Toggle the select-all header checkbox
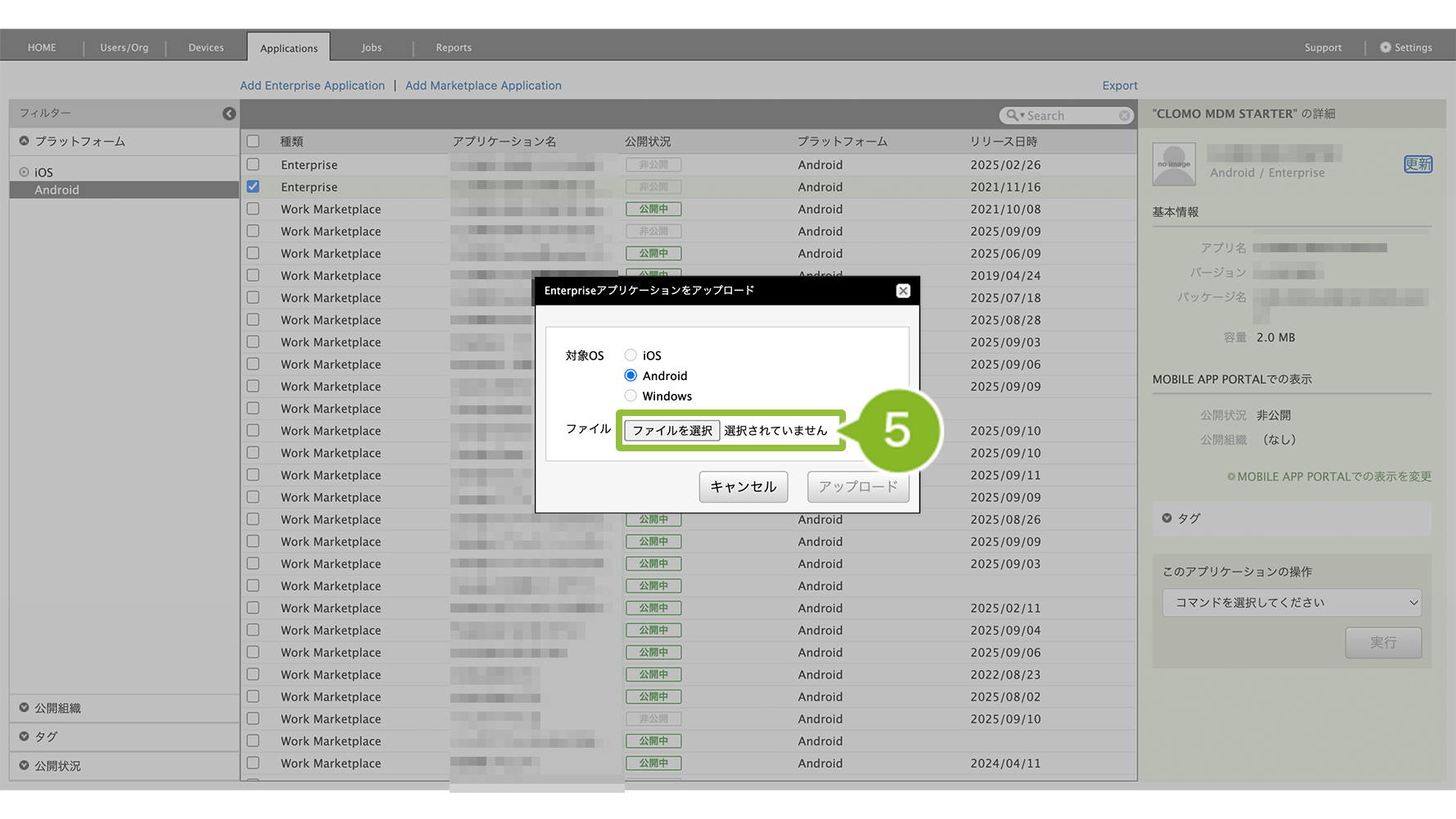1456x819 pixels. coord(253,142)
